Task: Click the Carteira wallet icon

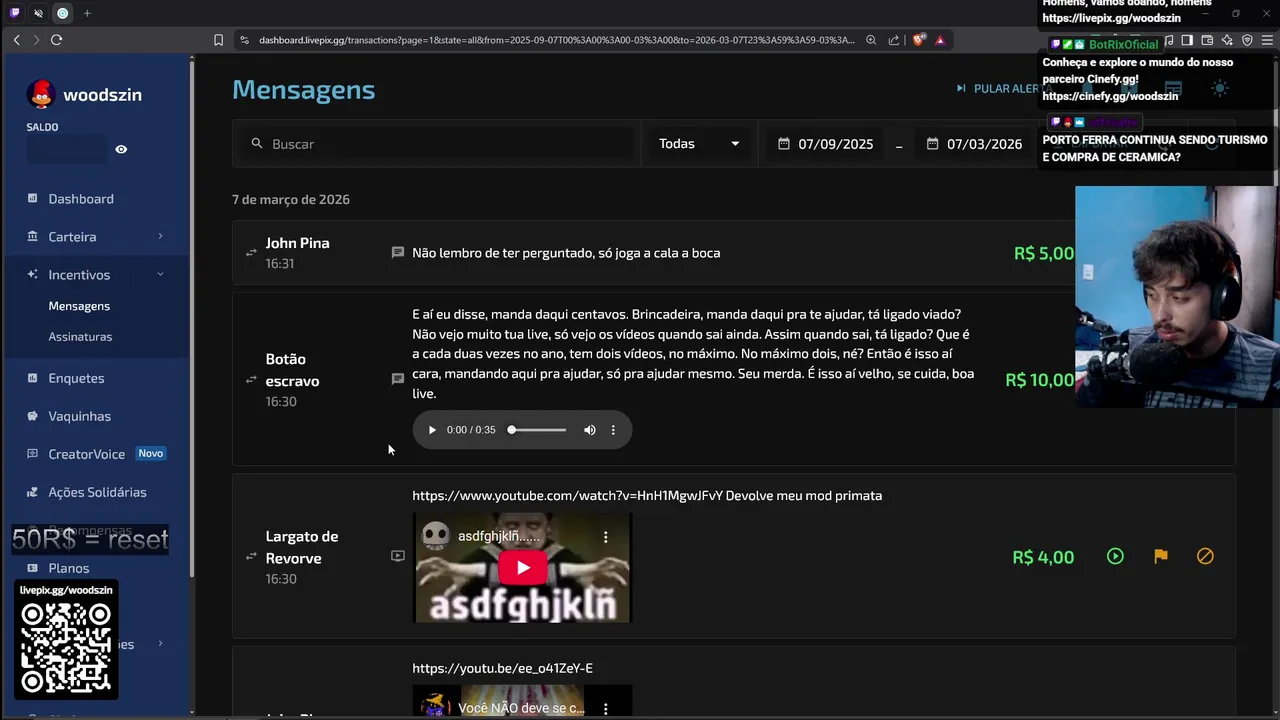Action: (x=33, y=236)
